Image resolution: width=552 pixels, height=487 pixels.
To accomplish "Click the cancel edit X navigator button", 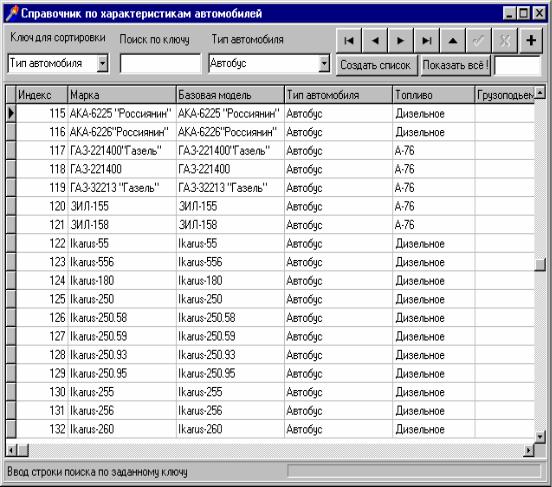I will tap(505, 40).
